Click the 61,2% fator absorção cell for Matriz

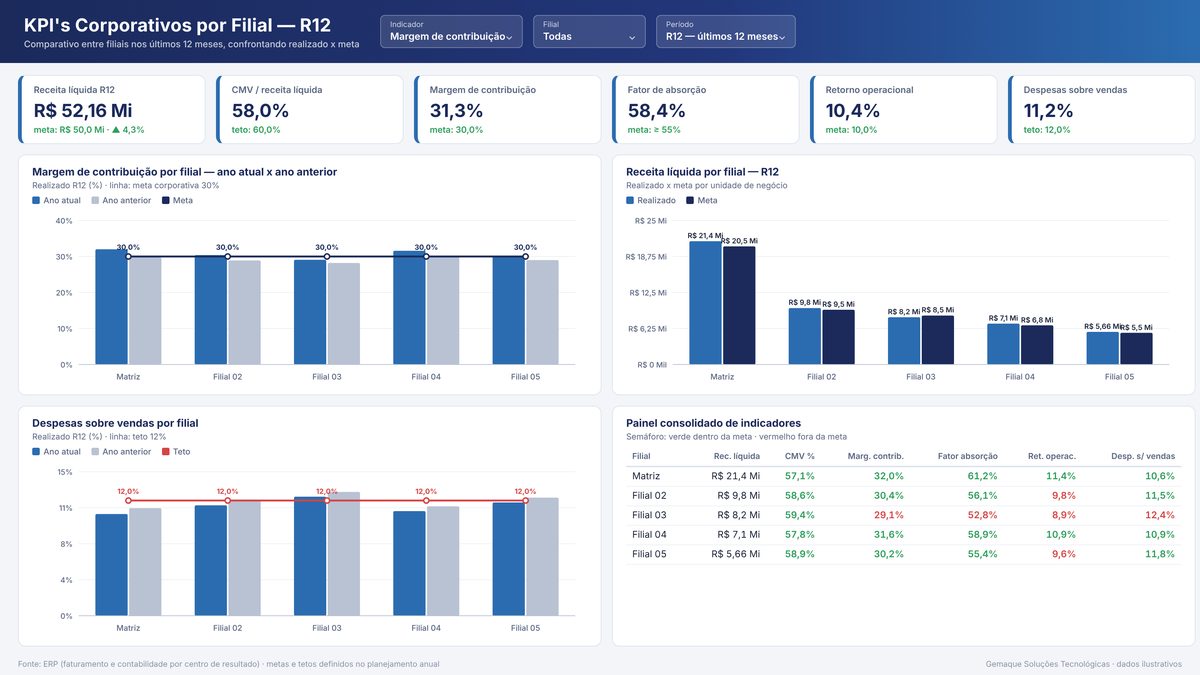click(982, 476)
